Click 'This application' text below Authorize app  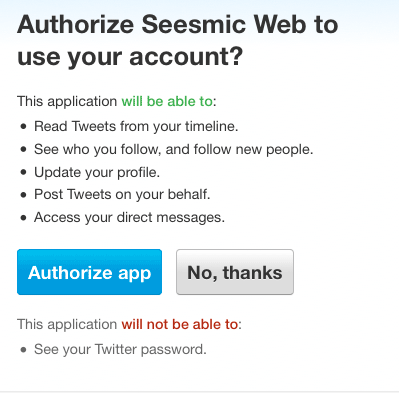[67, 324]
